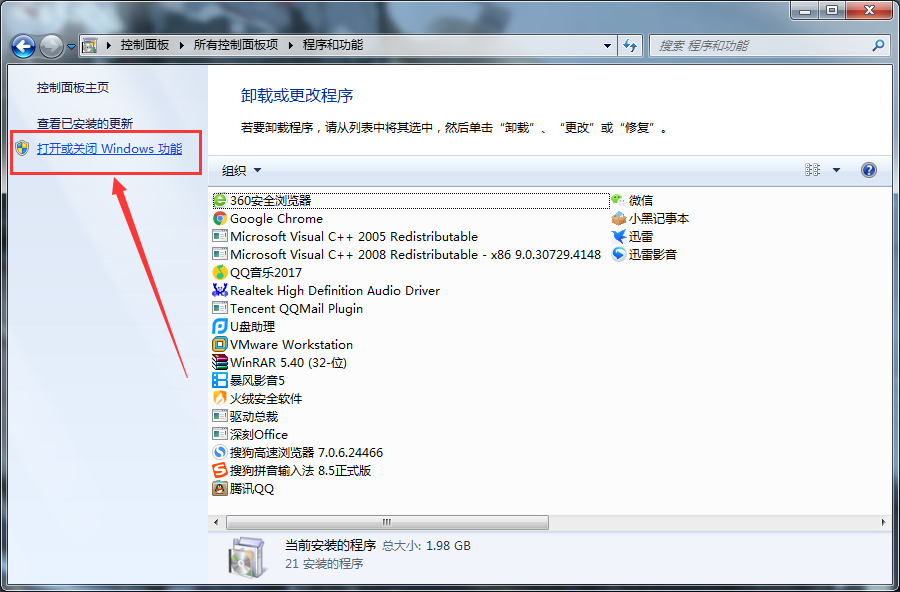Image resolution: width=900 pixels, height=592 pixels.
Task: Select the Tencent QQMail Plugin entry
Action: [x=288, y=308]
